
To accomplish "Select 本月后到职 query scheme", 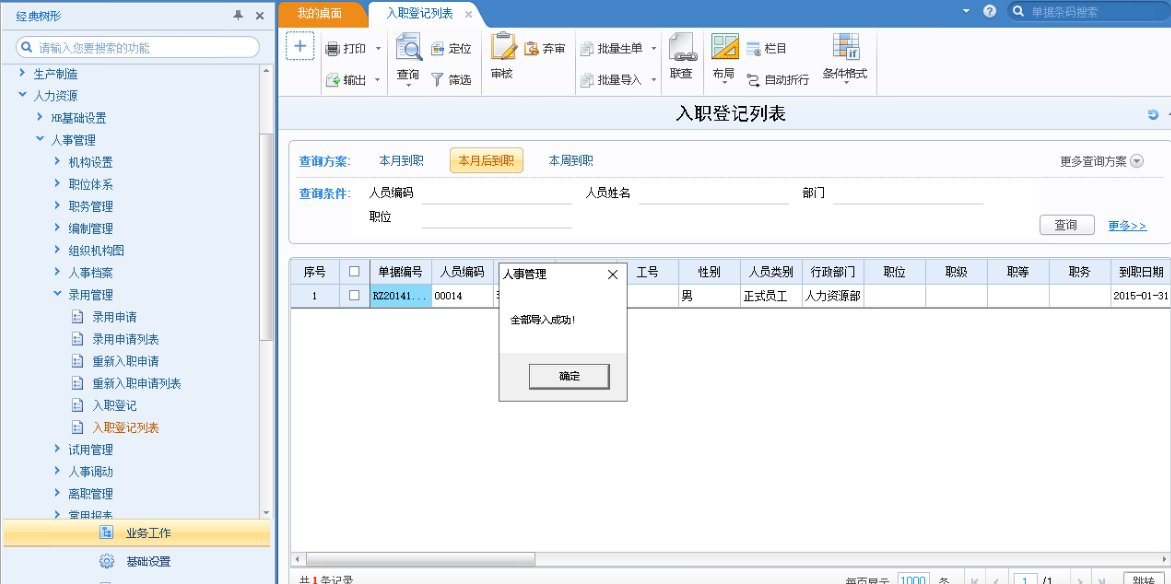I will (486, 160).
